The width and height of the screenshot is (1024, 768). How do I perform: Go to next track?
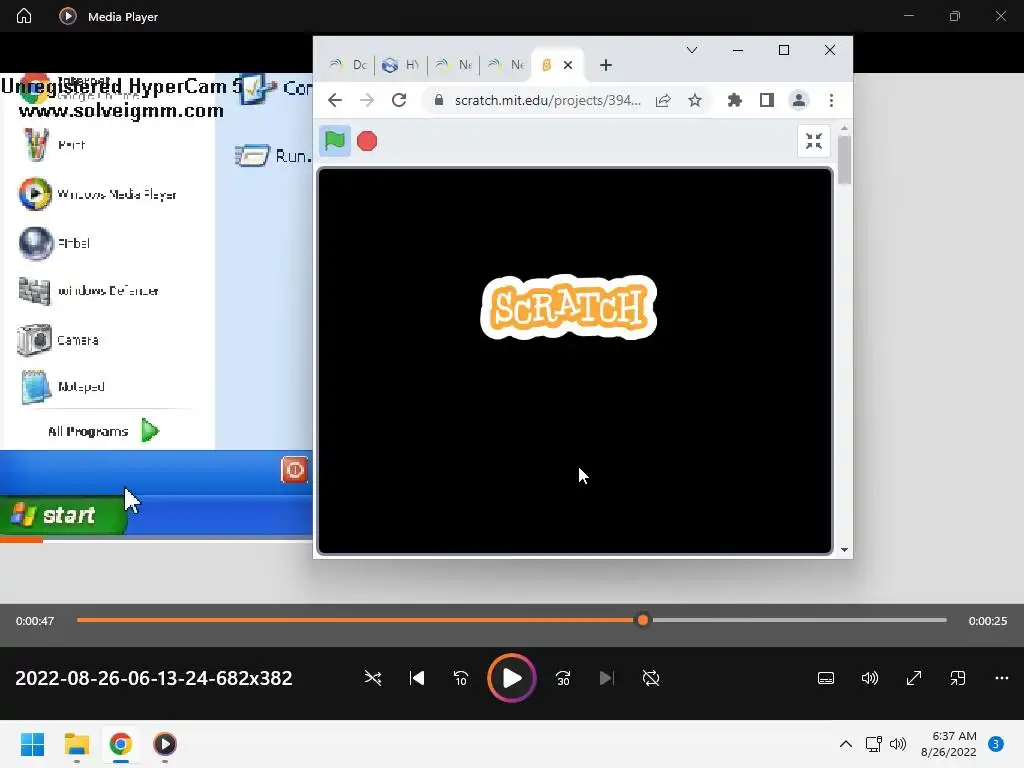[606, 678]
